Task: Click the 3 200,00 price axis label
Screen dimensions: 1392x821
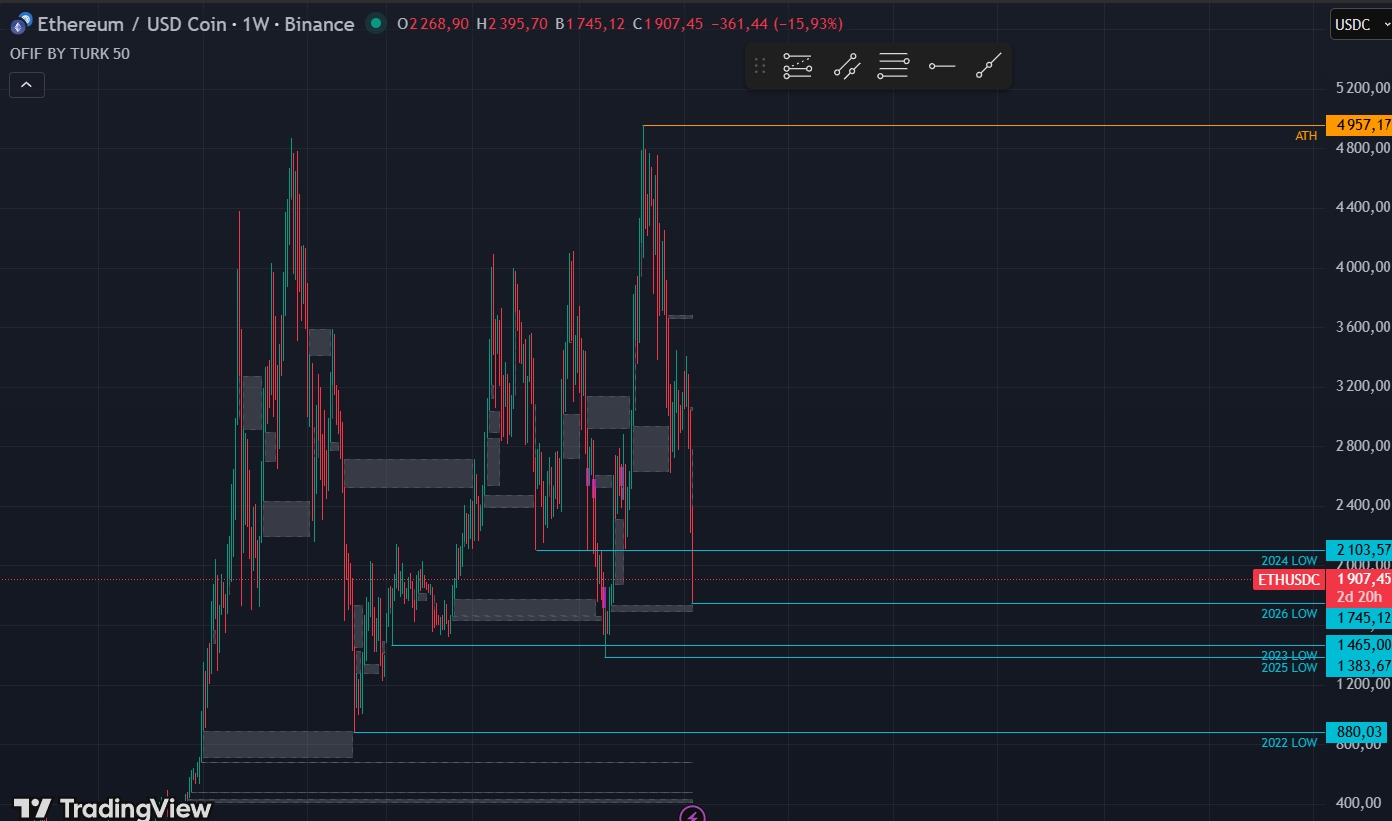Action: [1363, 386]
